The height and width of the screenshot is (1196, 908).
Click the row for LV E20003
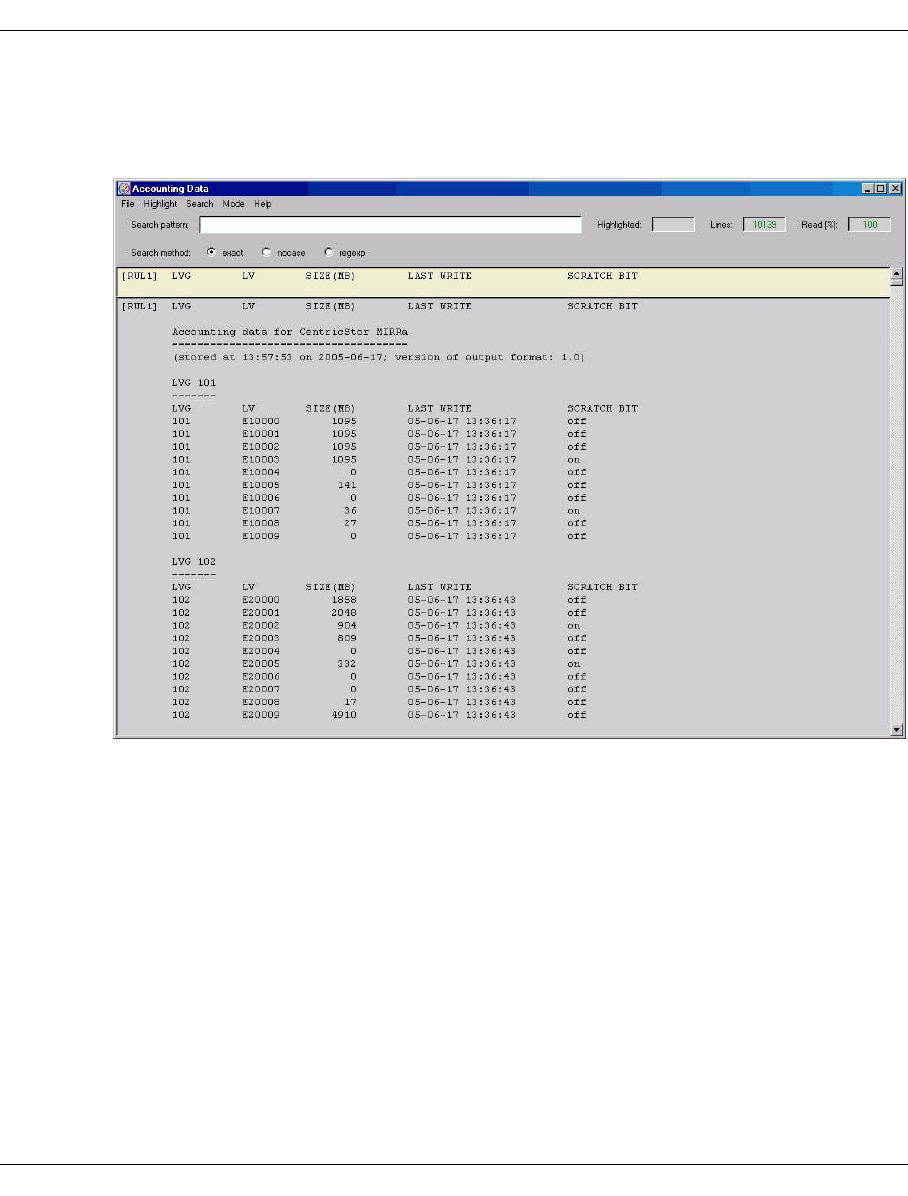(x=379, y=638)
